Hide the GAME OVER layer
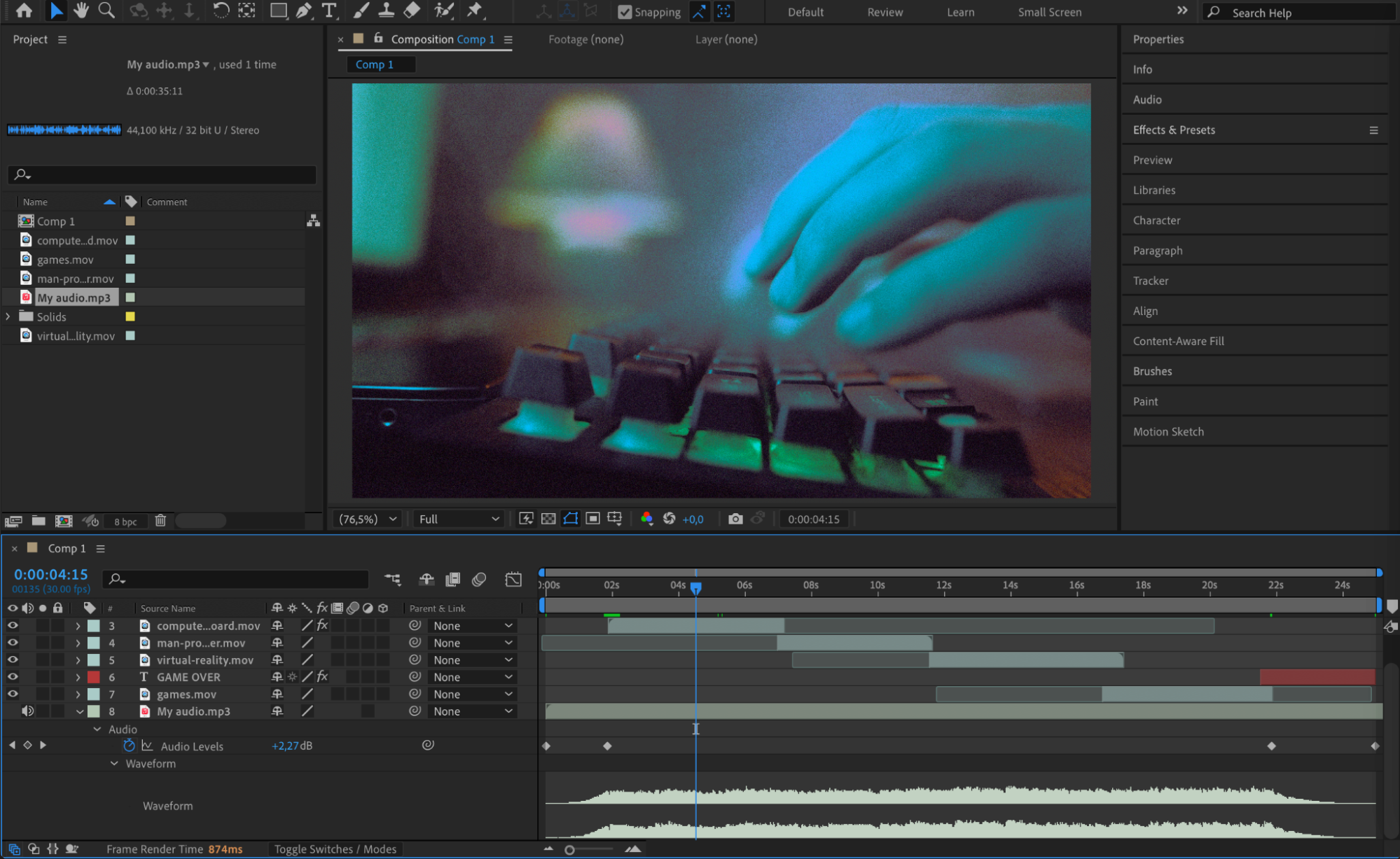Image resolution: width=1400 pixels, height=859 pixels. [x=13, y=677]
